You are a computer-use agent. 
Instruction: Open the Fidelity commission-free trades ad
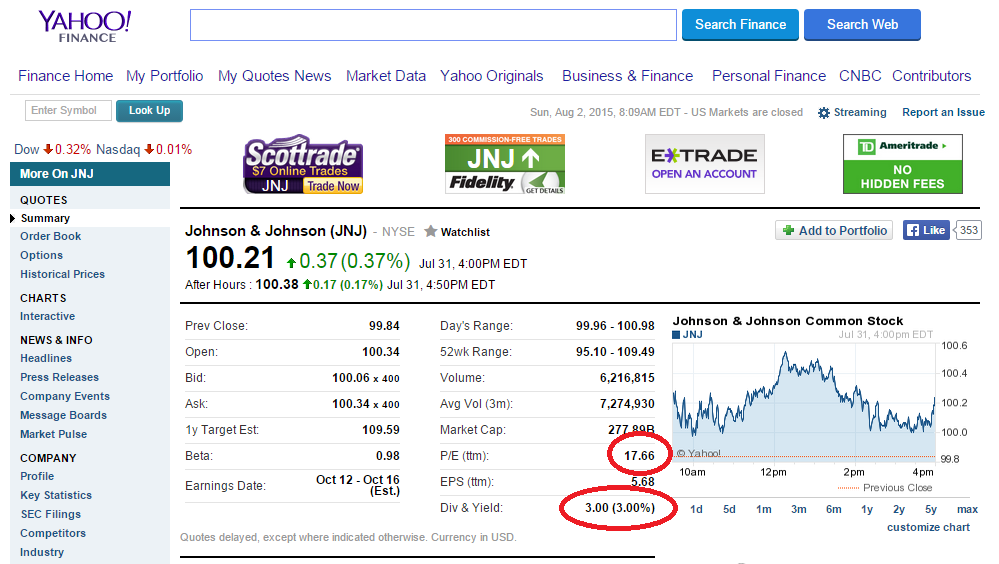click(x=505, y=164)
